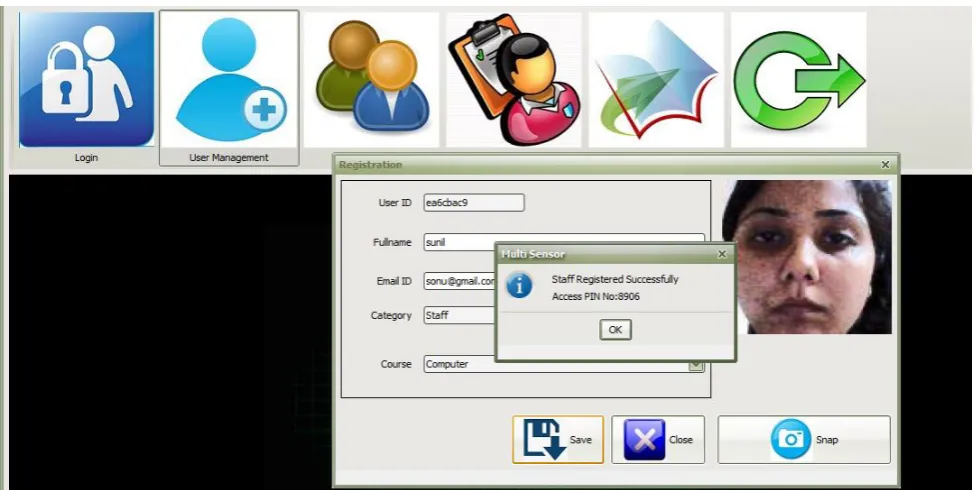Confirm the message with the OK button
Image resolution: width=979 pixels, height=490 pixels.
[615, 330]
